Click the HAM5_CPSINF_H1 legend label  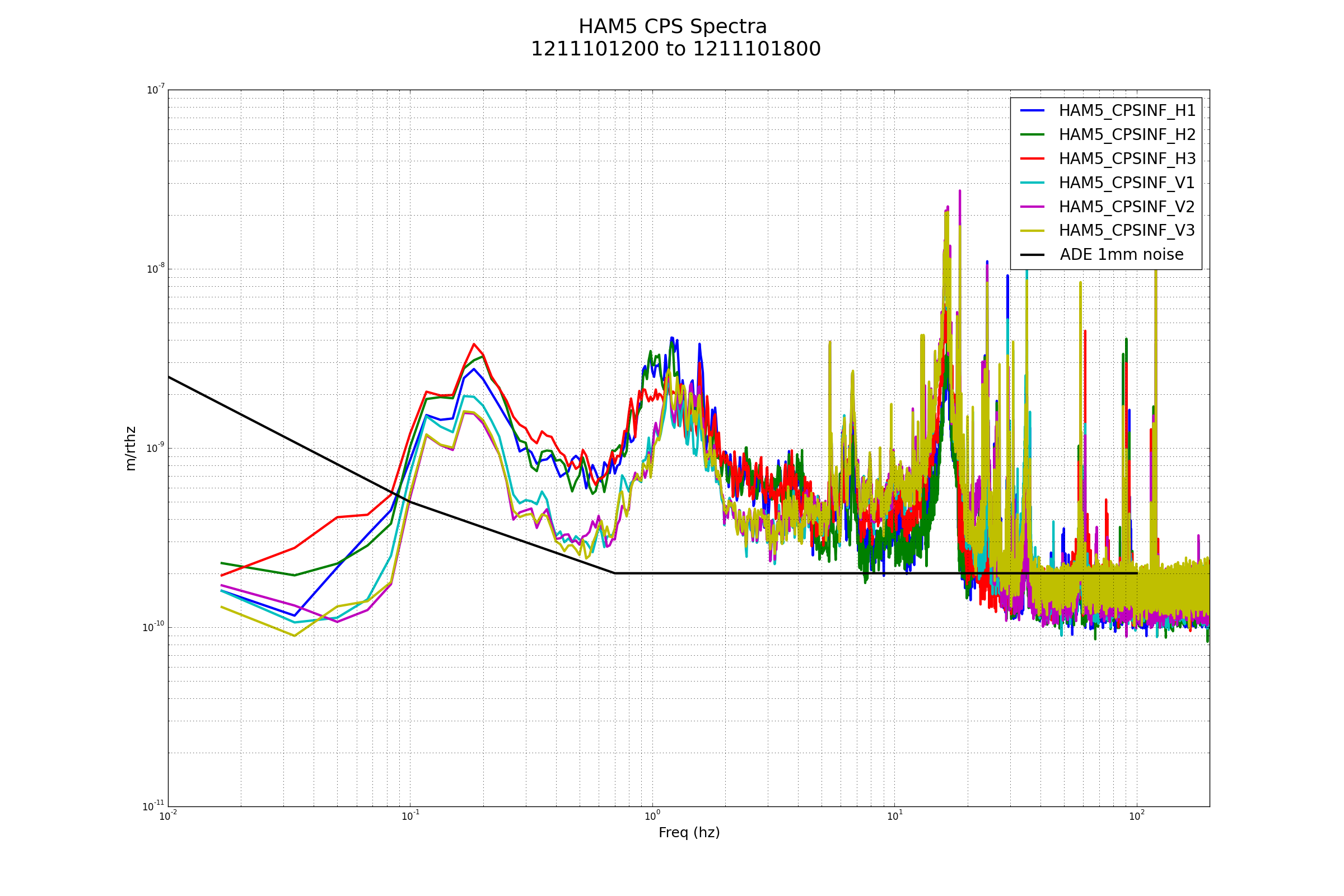pos(1127,111)
